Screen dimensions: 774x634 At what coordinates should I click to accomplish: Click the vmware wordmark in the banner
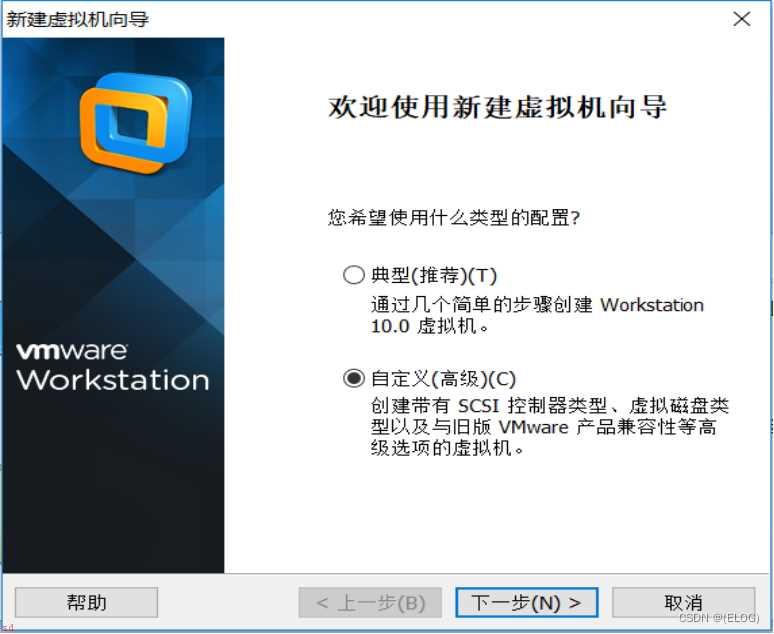click(x=72, y=352)
